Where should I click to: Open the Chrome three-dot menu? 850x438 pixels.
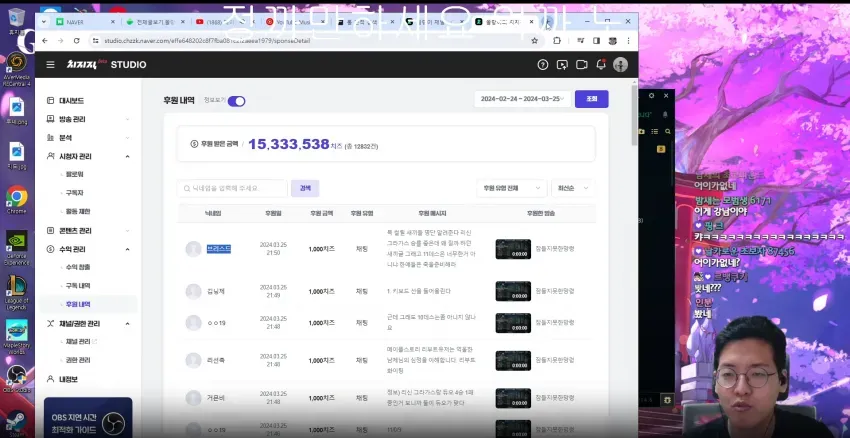tap(628, 41)
